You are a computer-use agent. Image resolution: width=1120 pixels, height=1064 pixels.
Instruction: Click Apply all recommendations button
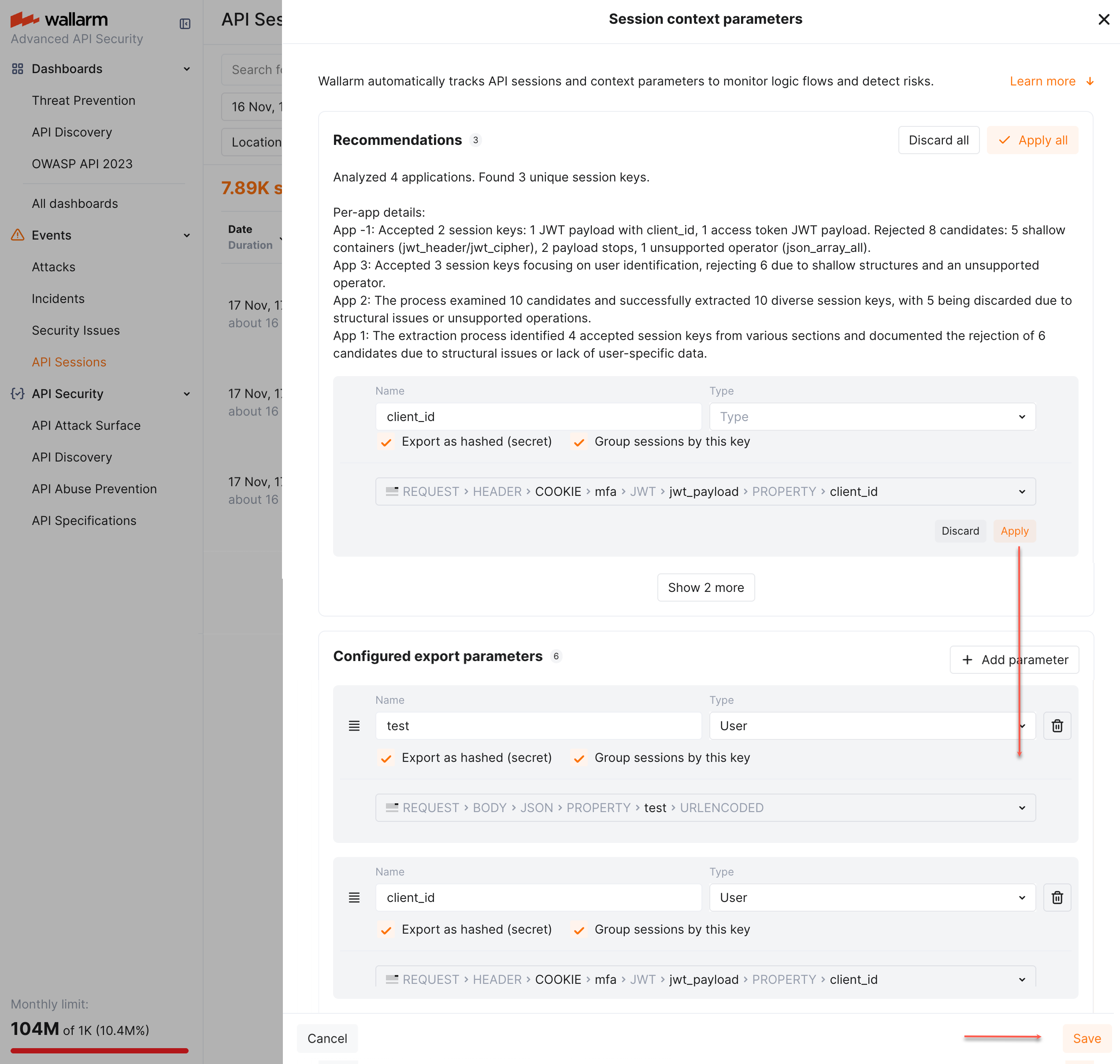(x=1032, y=140)
